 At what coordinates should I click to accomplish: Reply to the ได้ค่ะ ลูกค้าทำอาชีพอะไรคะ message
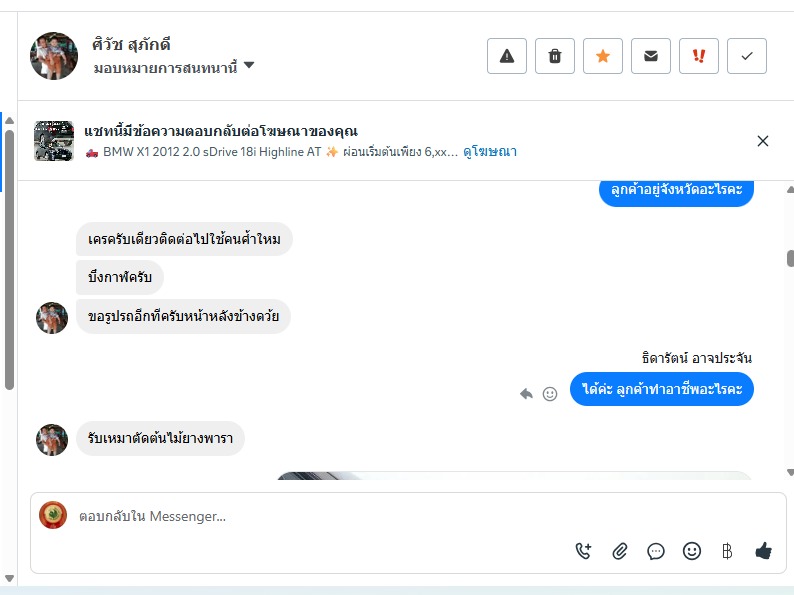pyautogui.click(x=526, y=393)
